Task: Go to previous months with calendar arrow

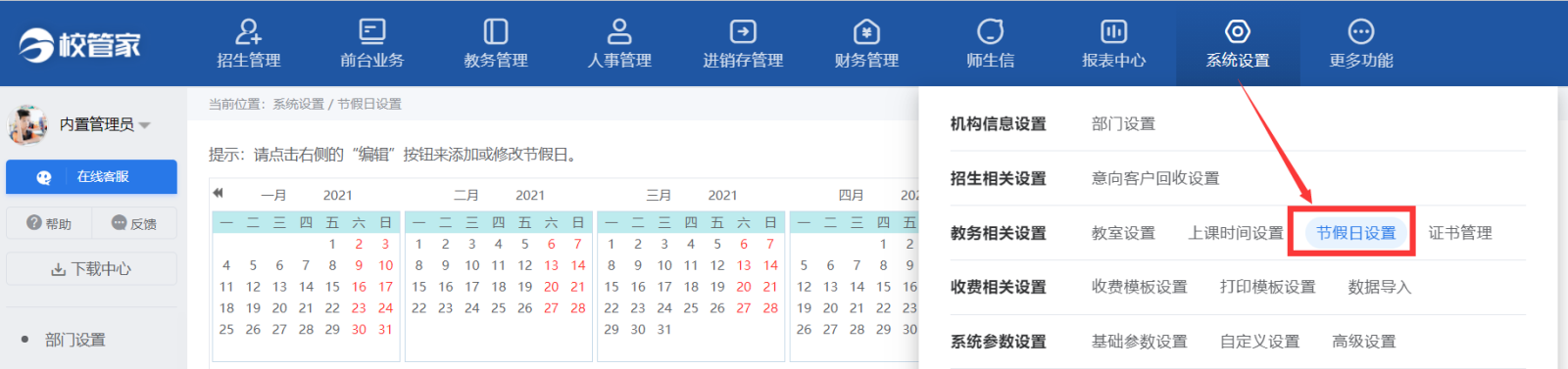Action: [x=218, y=193]
